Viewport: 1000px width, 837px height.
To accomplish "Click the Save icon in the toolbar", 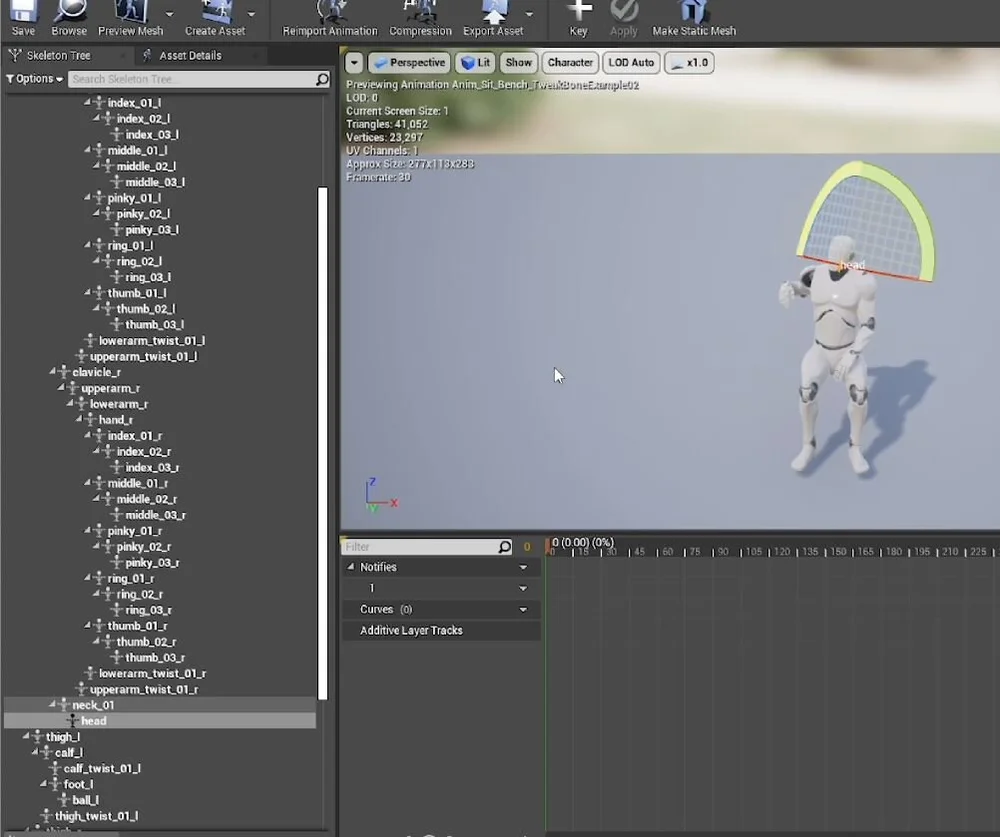I will click(x=22, y=17).
